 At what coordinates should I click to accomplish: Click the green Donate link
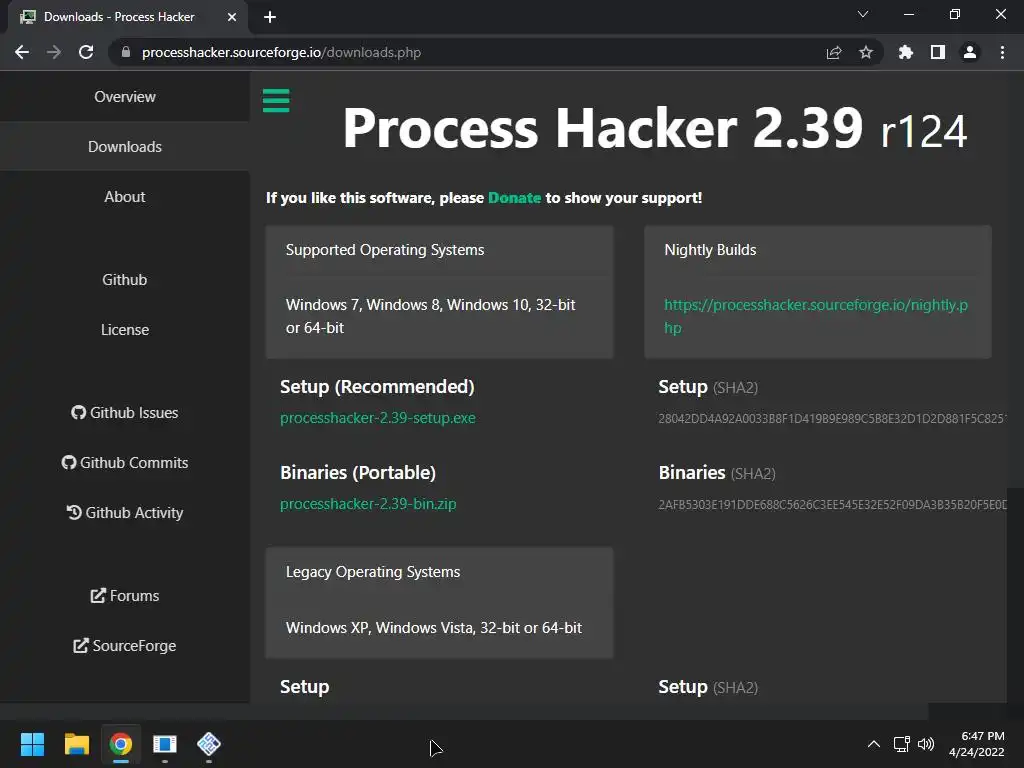tap(514, 198)
